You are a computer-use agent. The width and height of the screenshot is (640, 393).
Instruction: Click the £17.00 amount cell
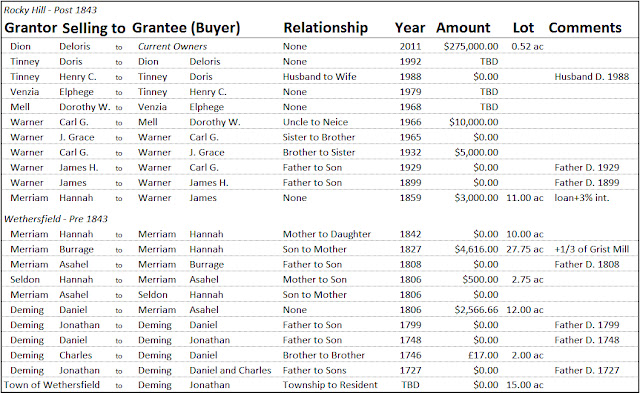(483, 355)
